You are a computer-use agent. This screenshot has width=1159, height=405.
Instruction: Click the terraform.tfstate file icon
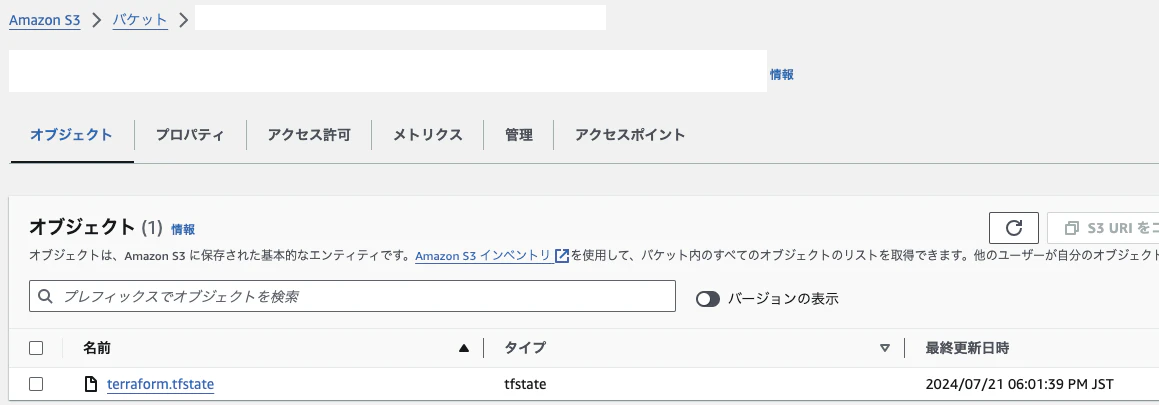coord(91,384)
